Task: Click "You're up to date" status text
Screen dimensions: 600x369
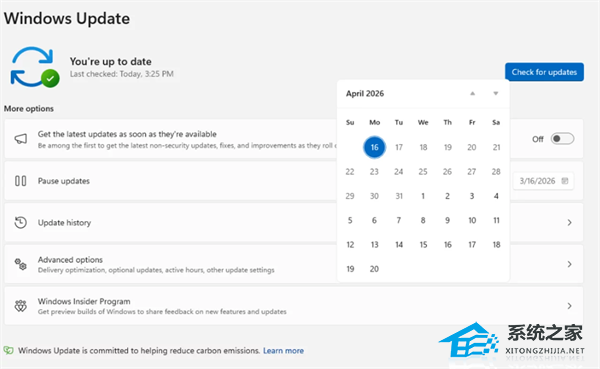Action: coord(111,62)
